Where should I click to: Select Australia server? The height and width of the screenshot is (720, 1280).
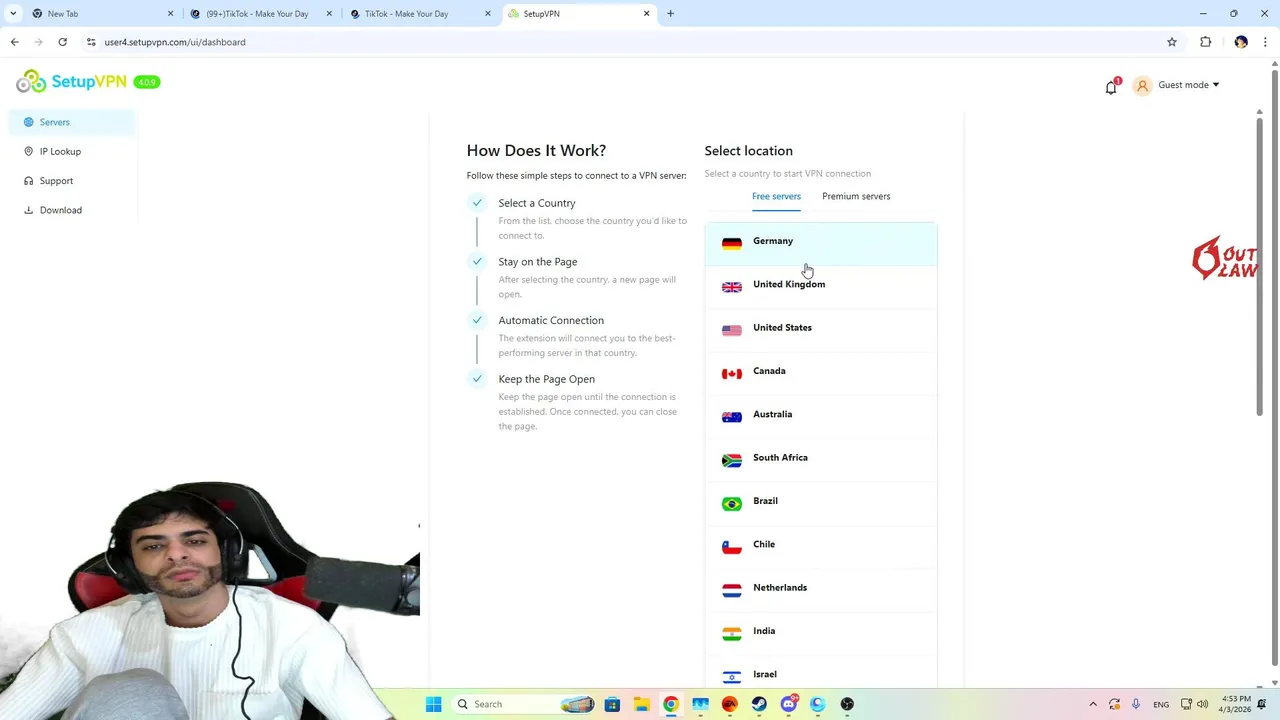point(821,416)
